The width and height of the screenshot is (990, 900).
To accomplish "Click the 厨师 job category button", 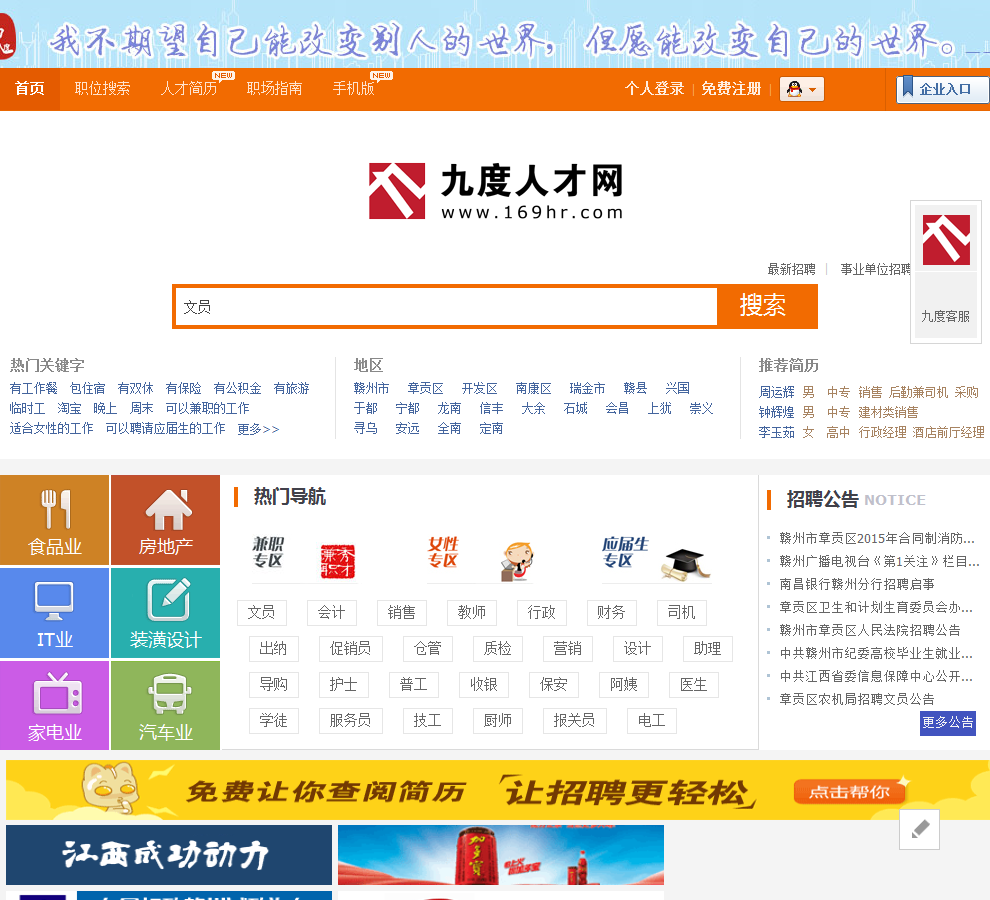I will [498, 721].
